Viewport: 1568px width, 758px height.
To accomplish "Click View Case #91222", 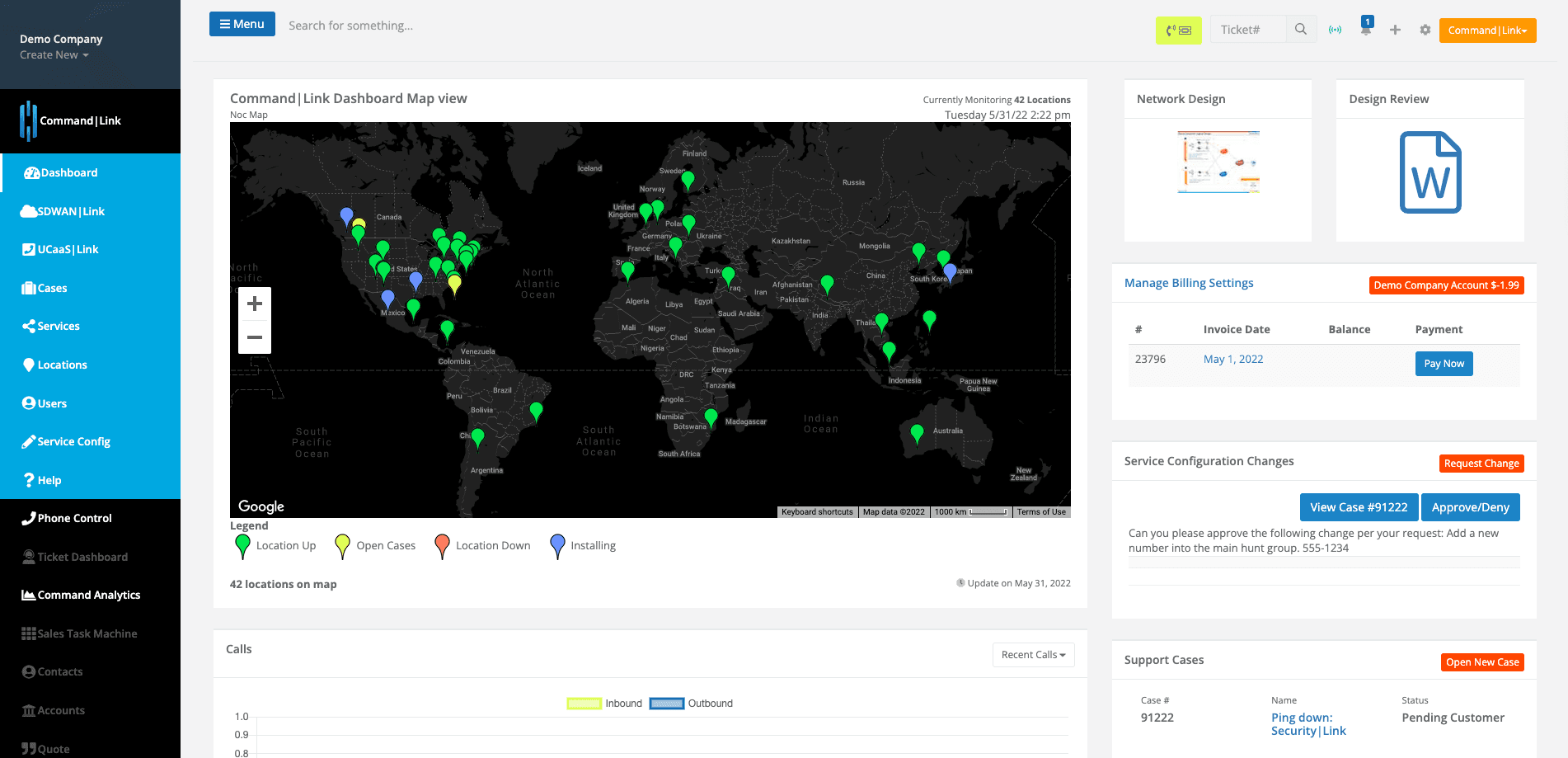I will pos(1359,507).
